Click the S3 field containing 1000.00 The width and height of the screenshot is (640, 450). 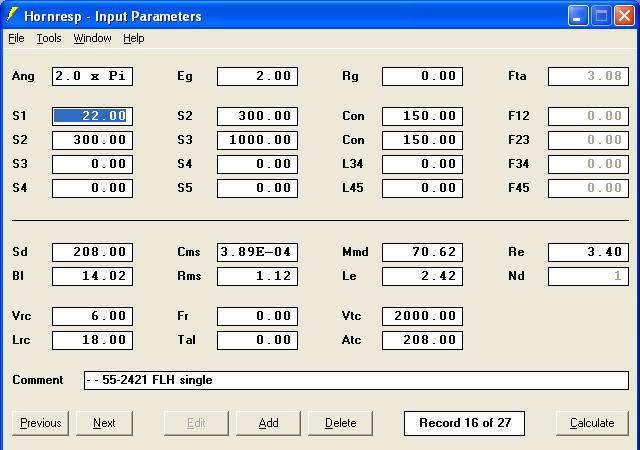(258, 140)
